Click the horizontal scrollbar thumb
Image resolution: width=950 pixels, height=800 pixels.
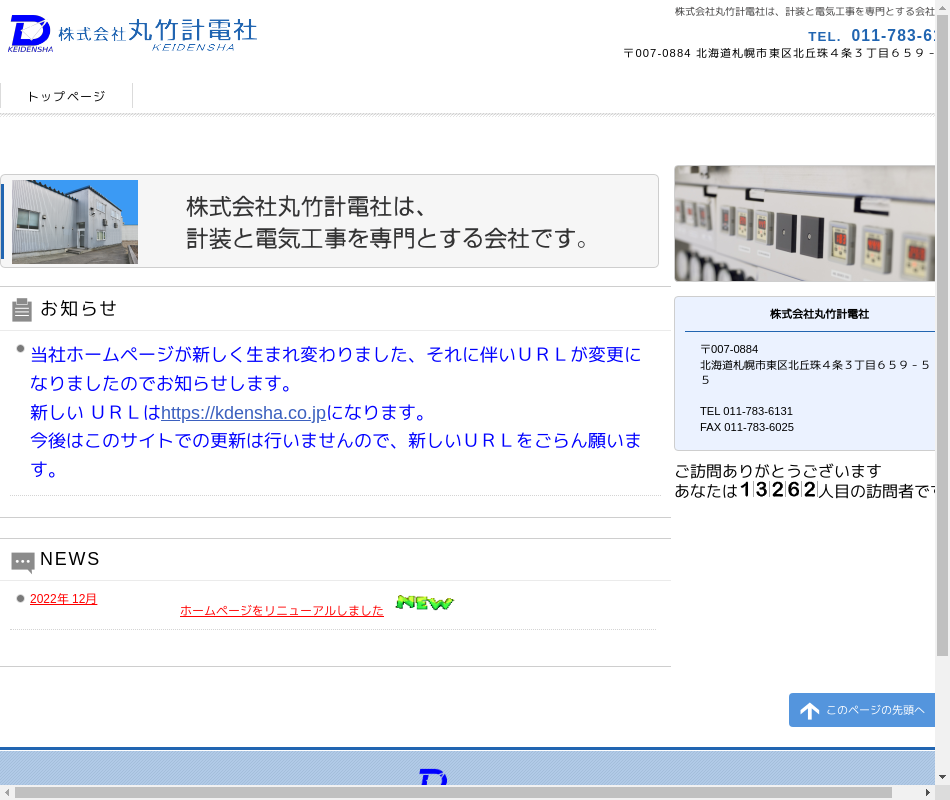point(453,793)
